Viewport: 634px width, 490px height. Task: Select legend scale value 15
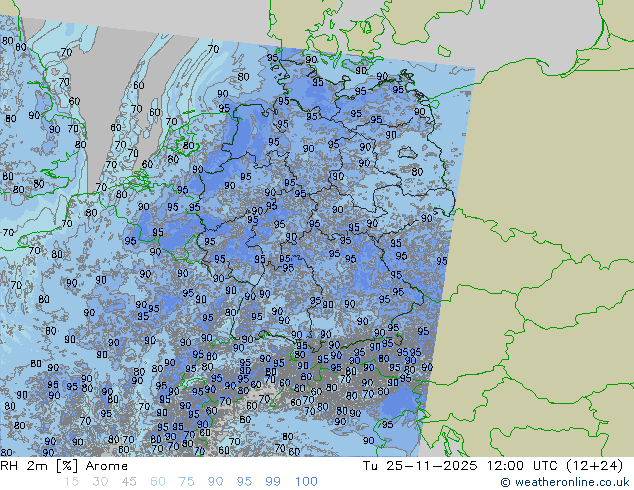coord(71,482)
